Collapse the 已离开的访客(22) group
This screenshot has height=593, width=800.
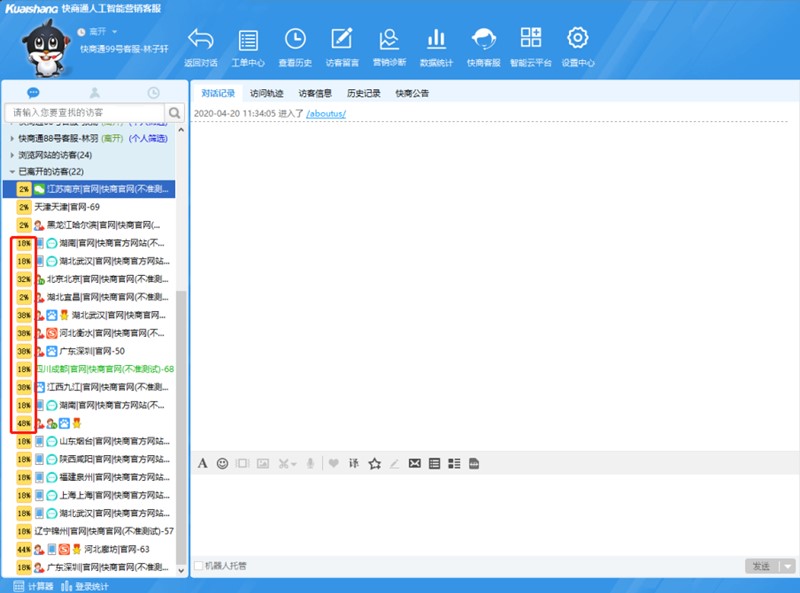click(50, 172)
